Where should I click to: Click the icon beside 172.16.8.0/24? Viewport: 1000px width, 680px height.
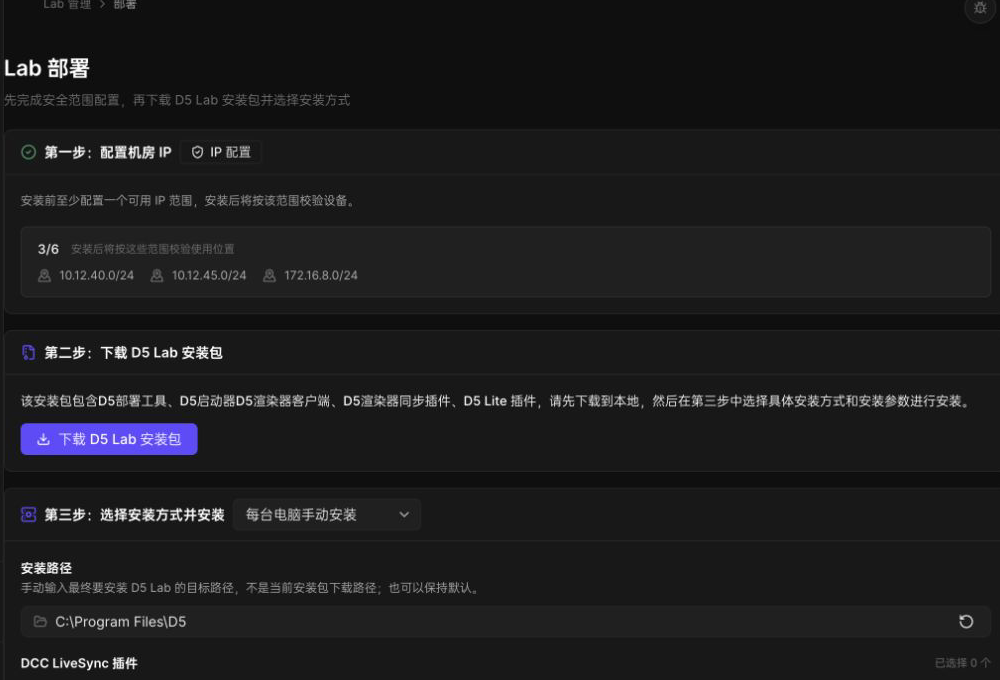pyautogui.click(x=269, y=276)
